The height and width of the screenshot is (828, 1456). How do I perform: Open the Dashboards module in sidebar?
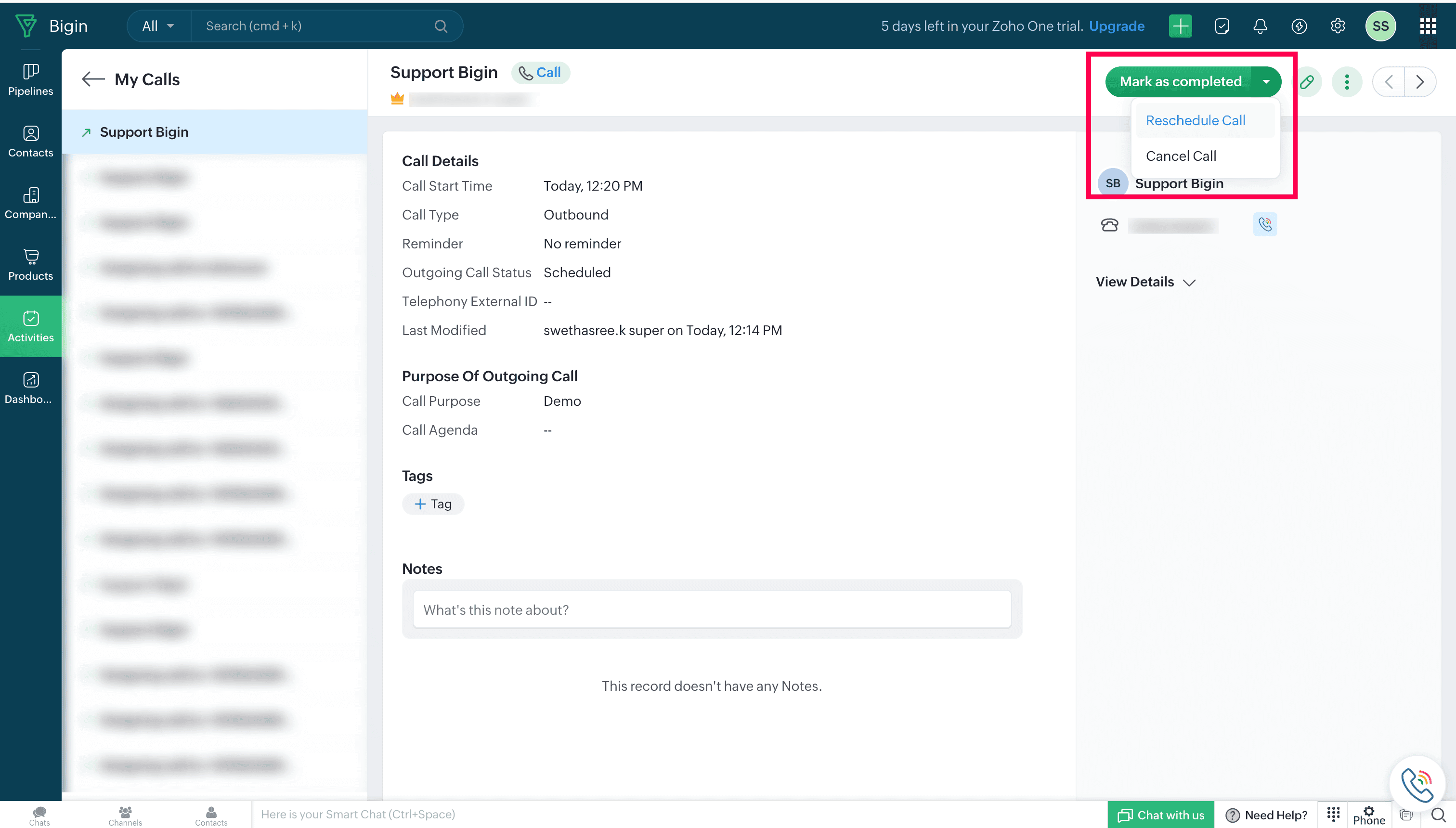pyautogui.click(x=31, y=388)
